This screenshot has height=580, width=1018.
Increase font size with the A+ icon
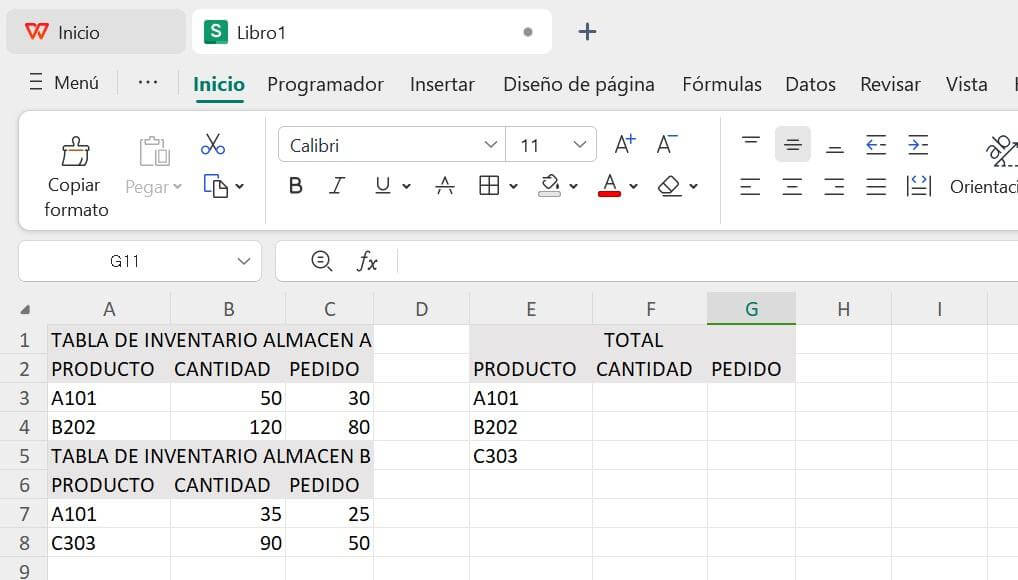pyautogui.click(x=624, y=143)
